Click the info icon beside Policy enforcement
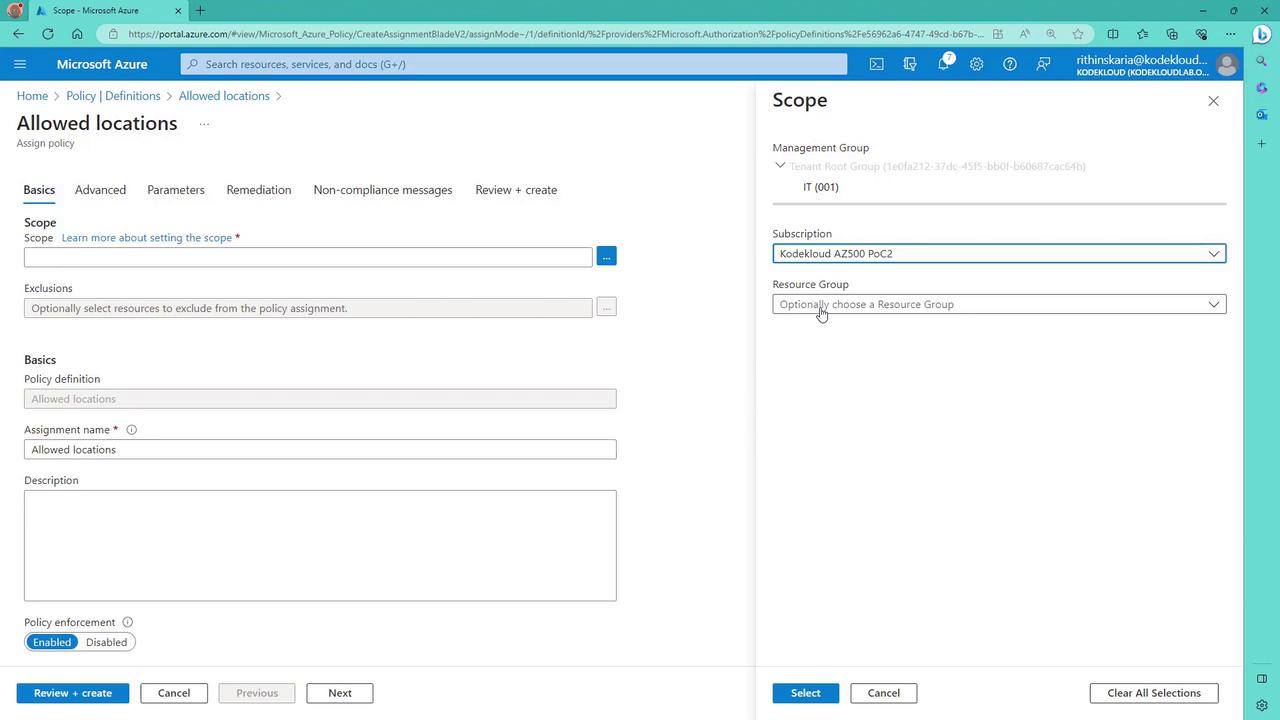1280x720 pixels. point(127,622)
